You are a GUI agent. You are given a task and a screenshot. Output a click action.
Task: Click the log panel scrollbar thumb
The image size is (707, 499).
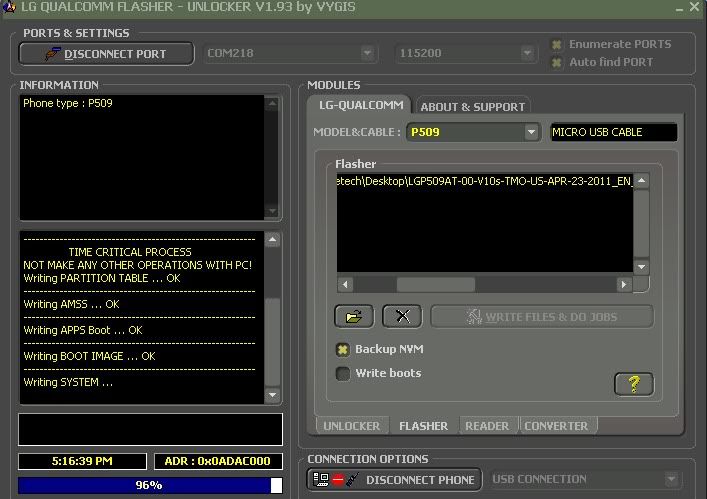pyautogui.click(x=272, y=342)
